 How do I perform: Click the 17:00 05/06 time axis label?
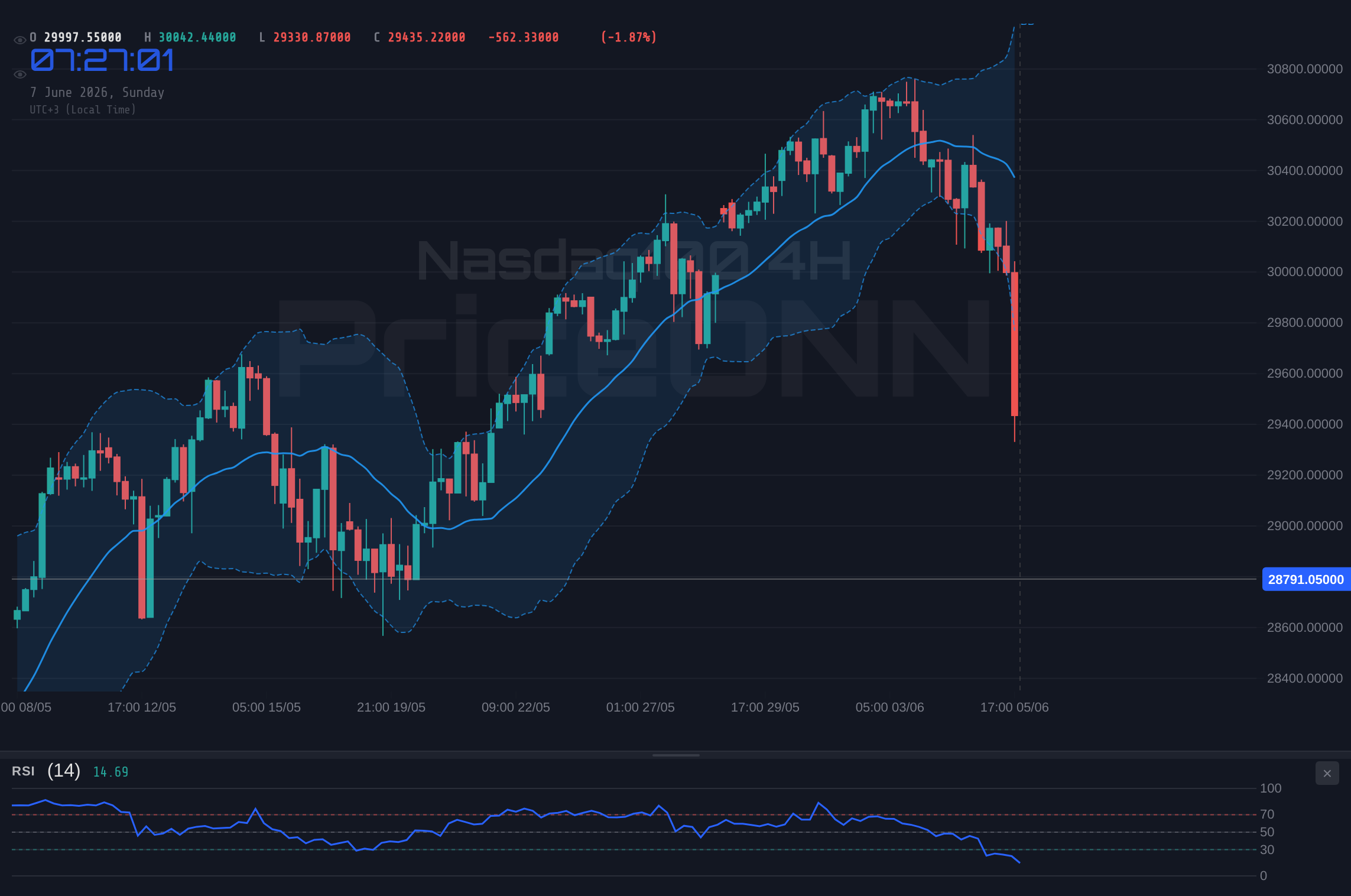(x=1015, y=707)
